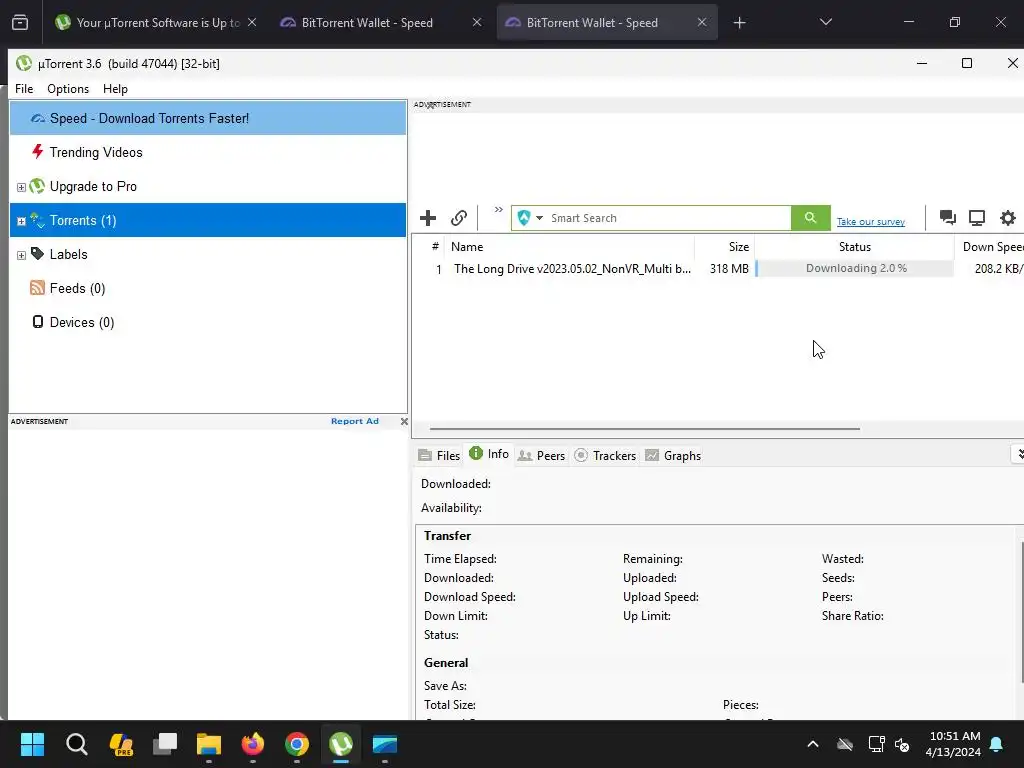Select Labels in sidebar
Screen dimensions: 1024x768
pos(208,254)
